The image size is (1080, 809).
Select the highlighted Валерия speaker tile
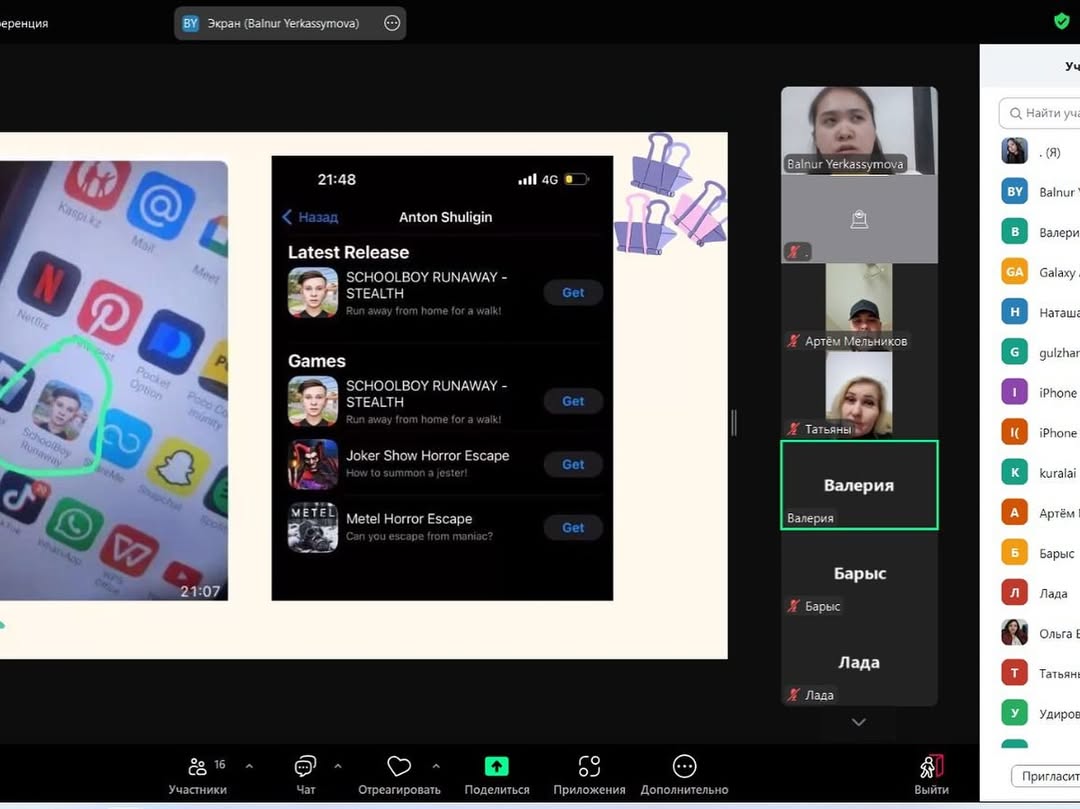pyautogui.click(x=859, y=485)
